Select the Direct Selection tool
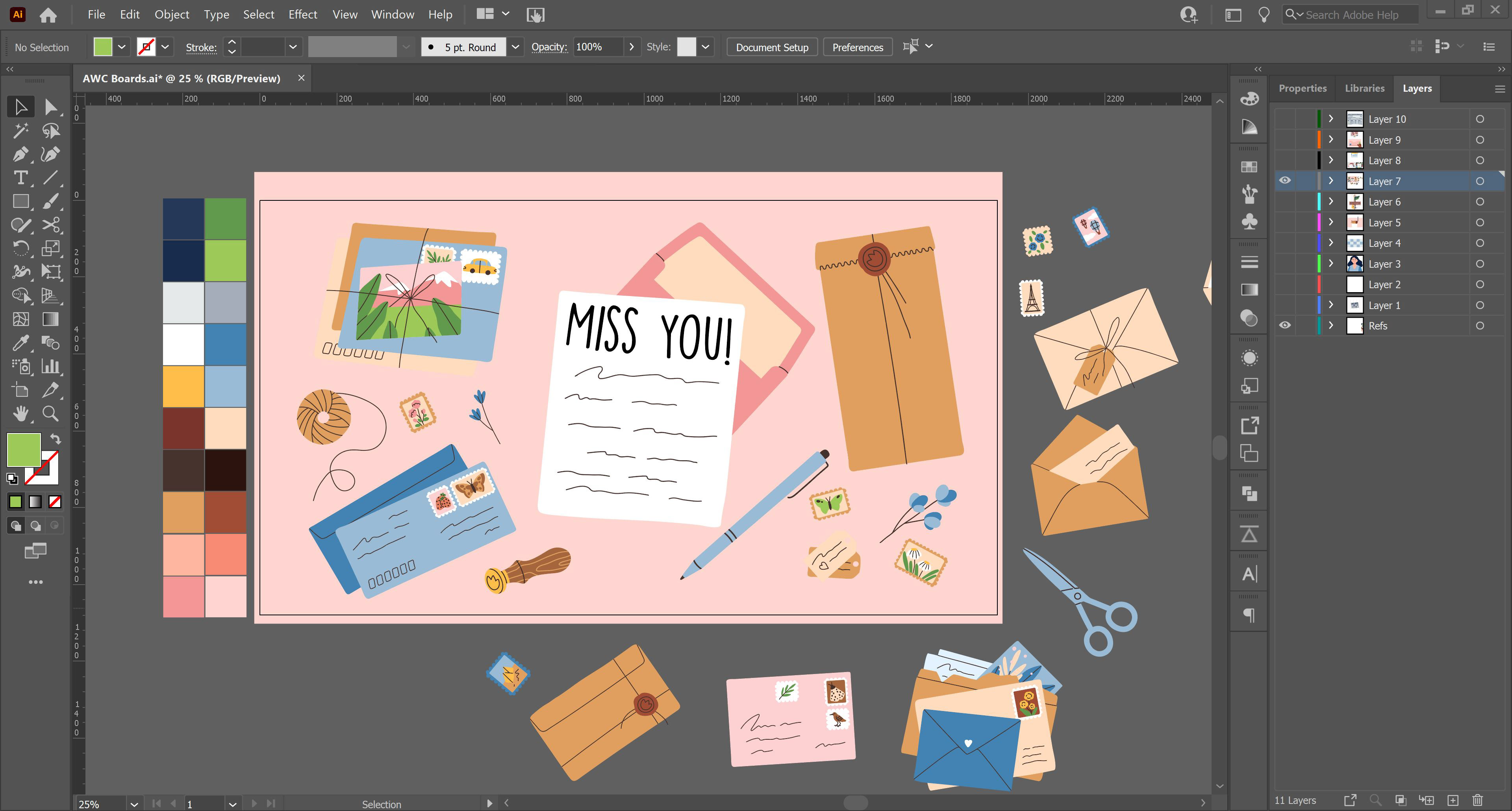Screen dimensions: 1512x811 pyautogui.click(x=50, y=107)
